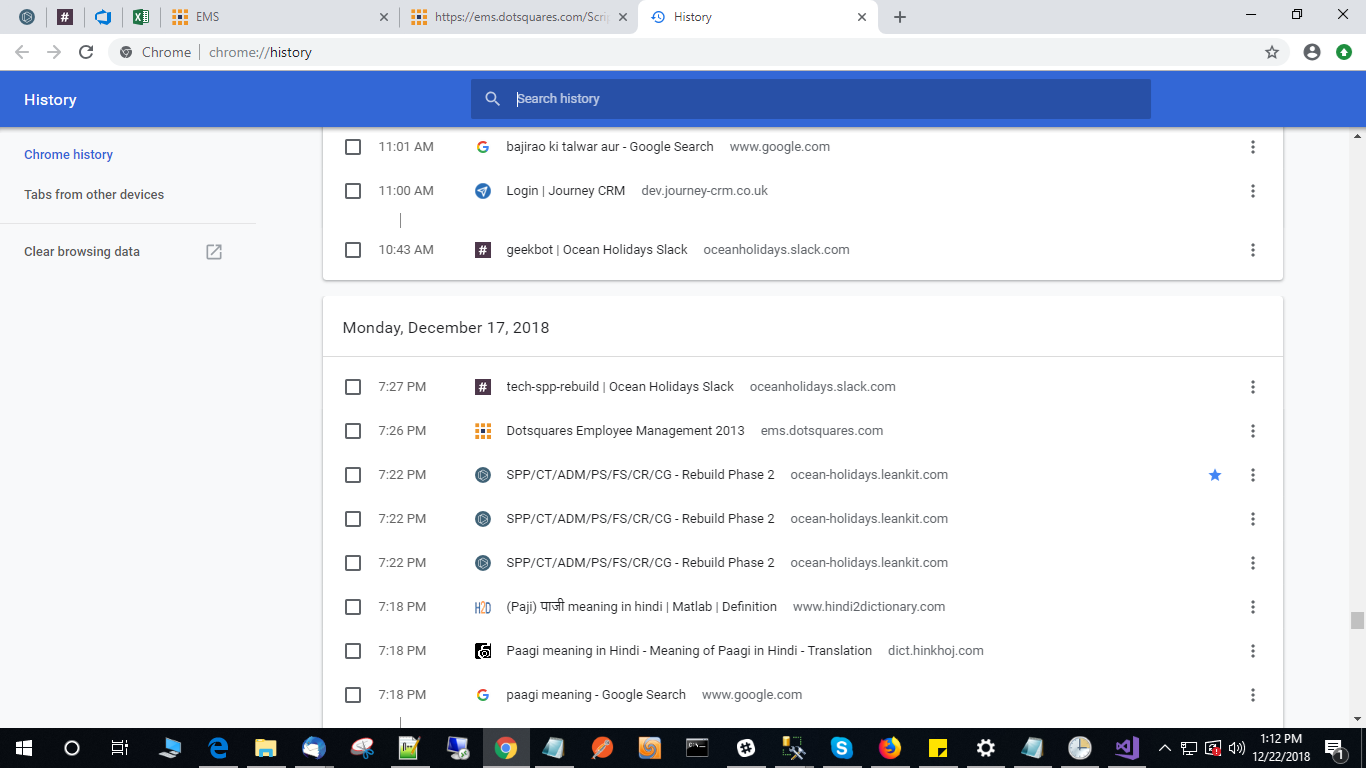
Task: Select checkbox for Login | Journey CRM
Action: 353,191
